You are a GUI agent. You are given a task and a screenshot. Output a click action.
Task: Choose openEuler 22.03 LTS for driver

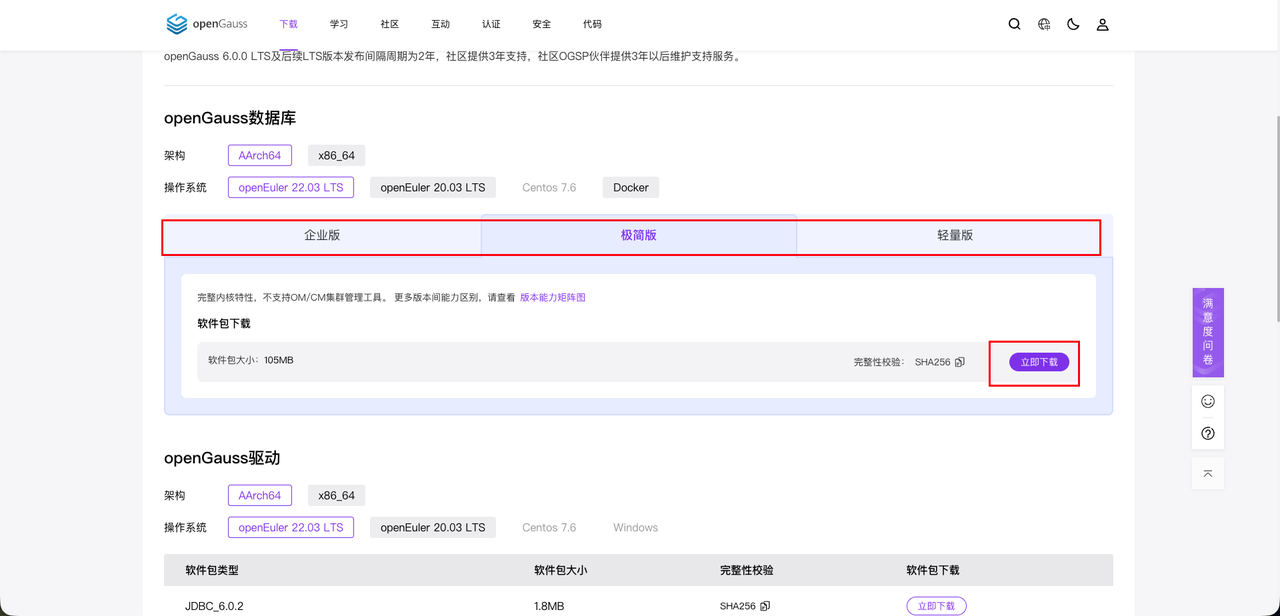[291, 527]
